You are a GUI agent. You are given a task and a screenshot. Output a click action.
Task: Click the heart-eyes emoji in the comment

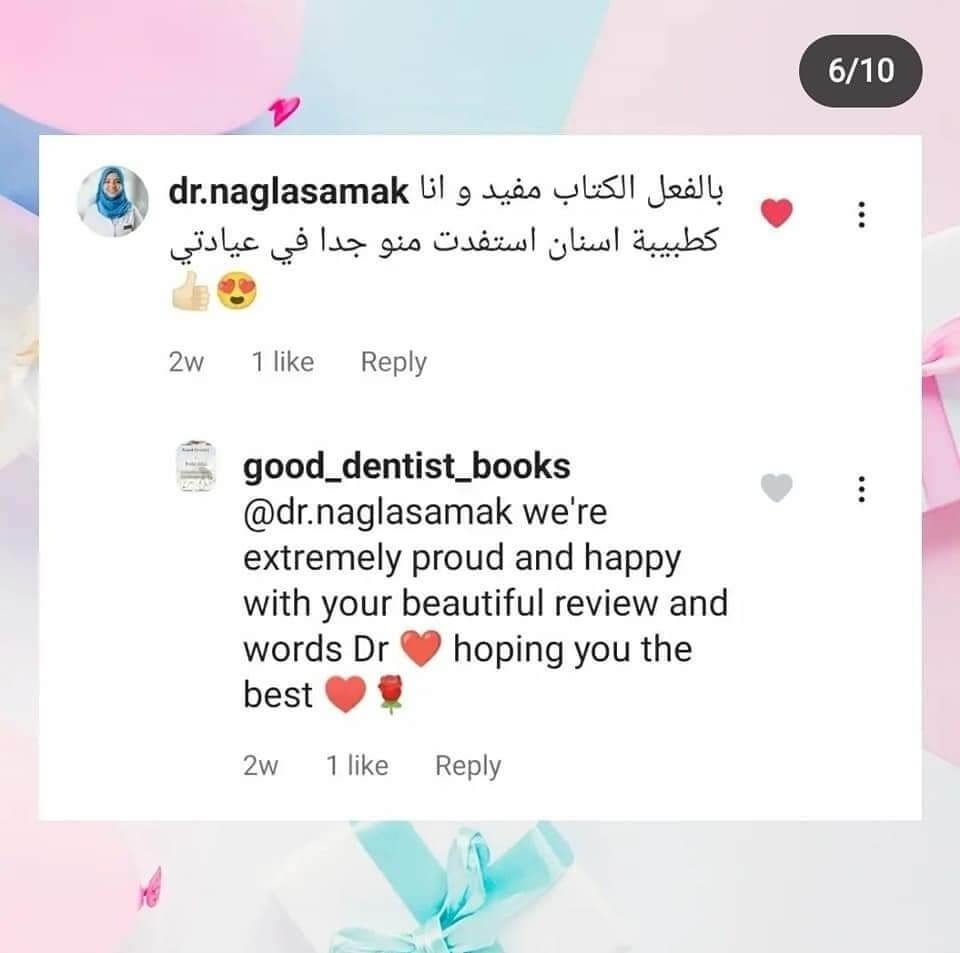pyautogui.click(x=237, y=291)
